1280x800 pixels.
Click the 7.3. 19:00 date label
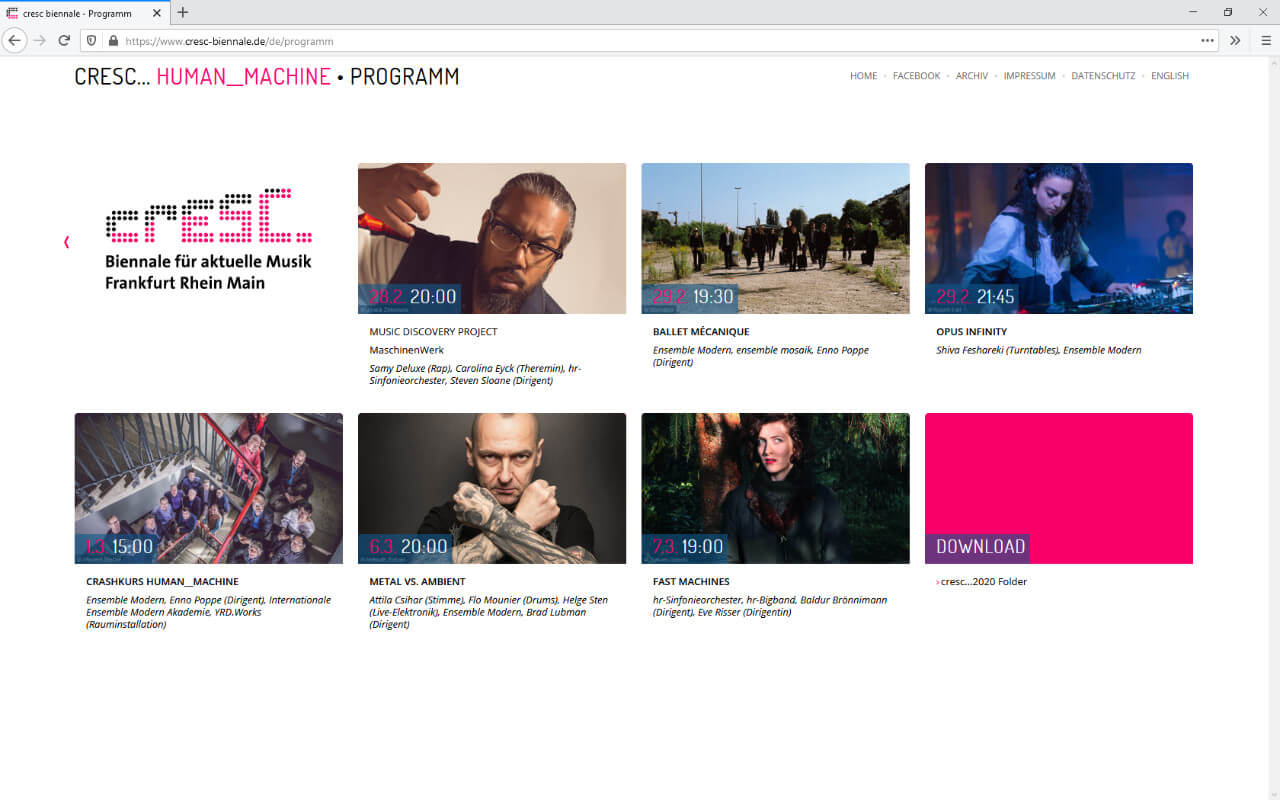tap(686, 547)
